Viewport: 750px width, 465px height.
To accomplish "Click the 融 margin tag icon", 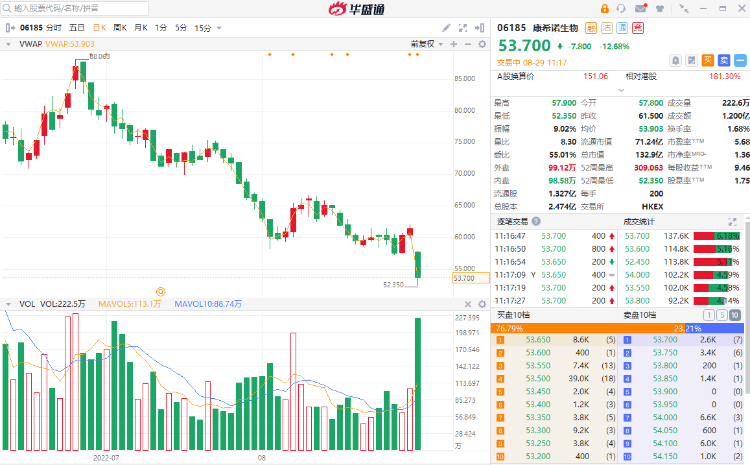I will tap(591, 28).
